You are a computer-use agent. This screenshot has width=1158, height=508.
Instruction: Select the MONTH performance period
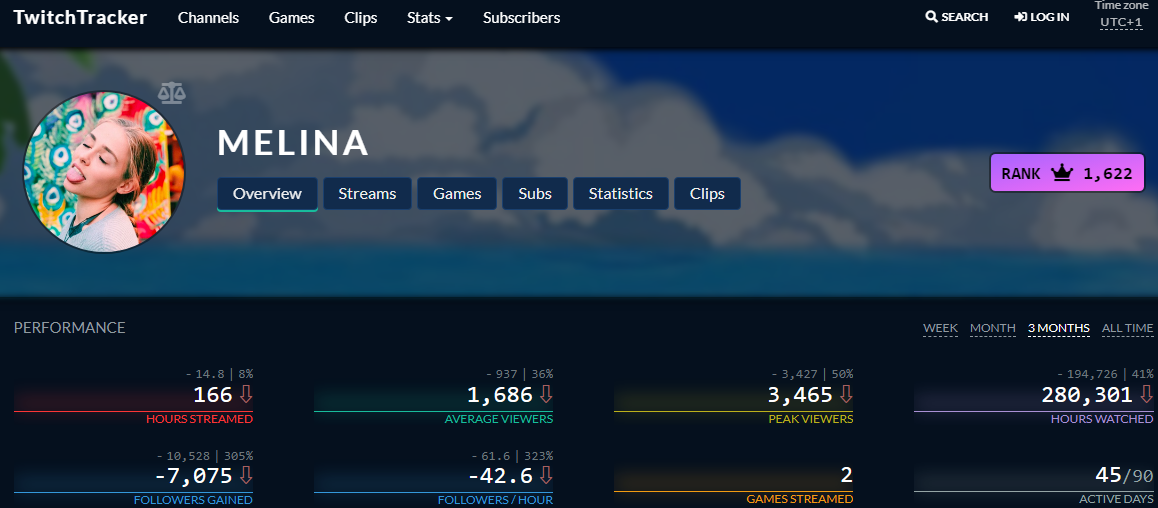tap(993, 328)
